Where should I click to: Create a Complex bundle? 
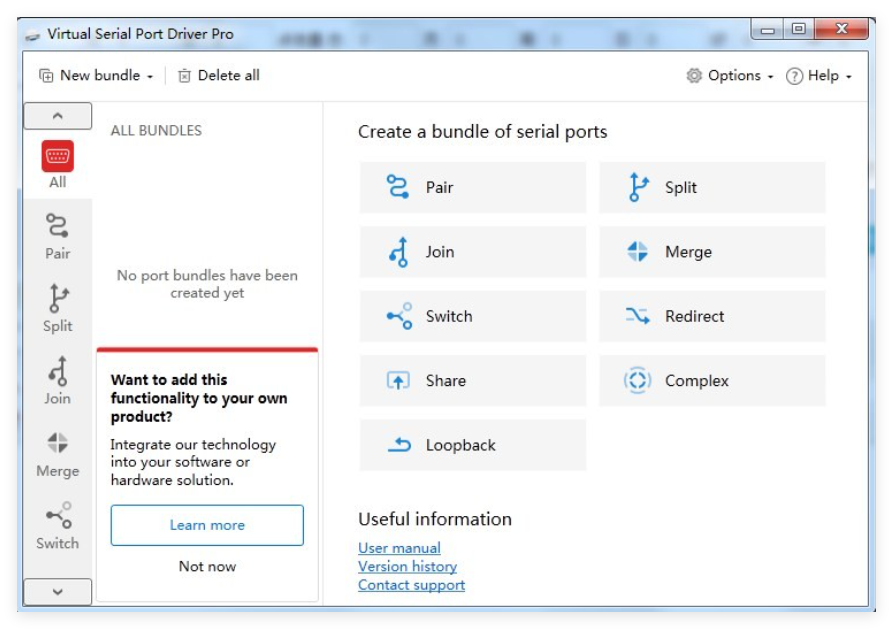click(712, 381)
